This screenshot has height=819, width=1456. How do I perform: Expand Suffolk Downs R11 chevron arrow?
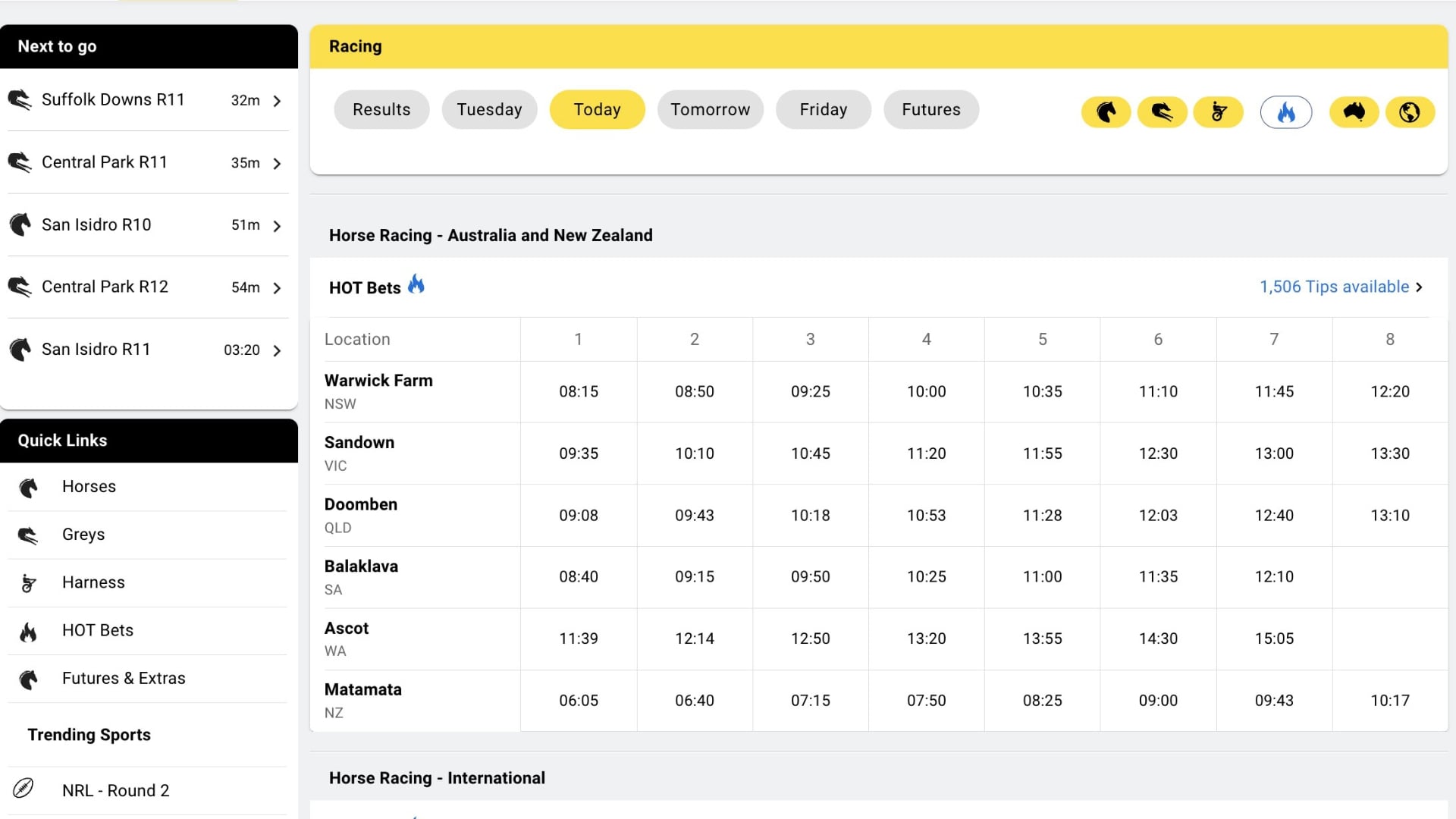click(x=277, y=101)
